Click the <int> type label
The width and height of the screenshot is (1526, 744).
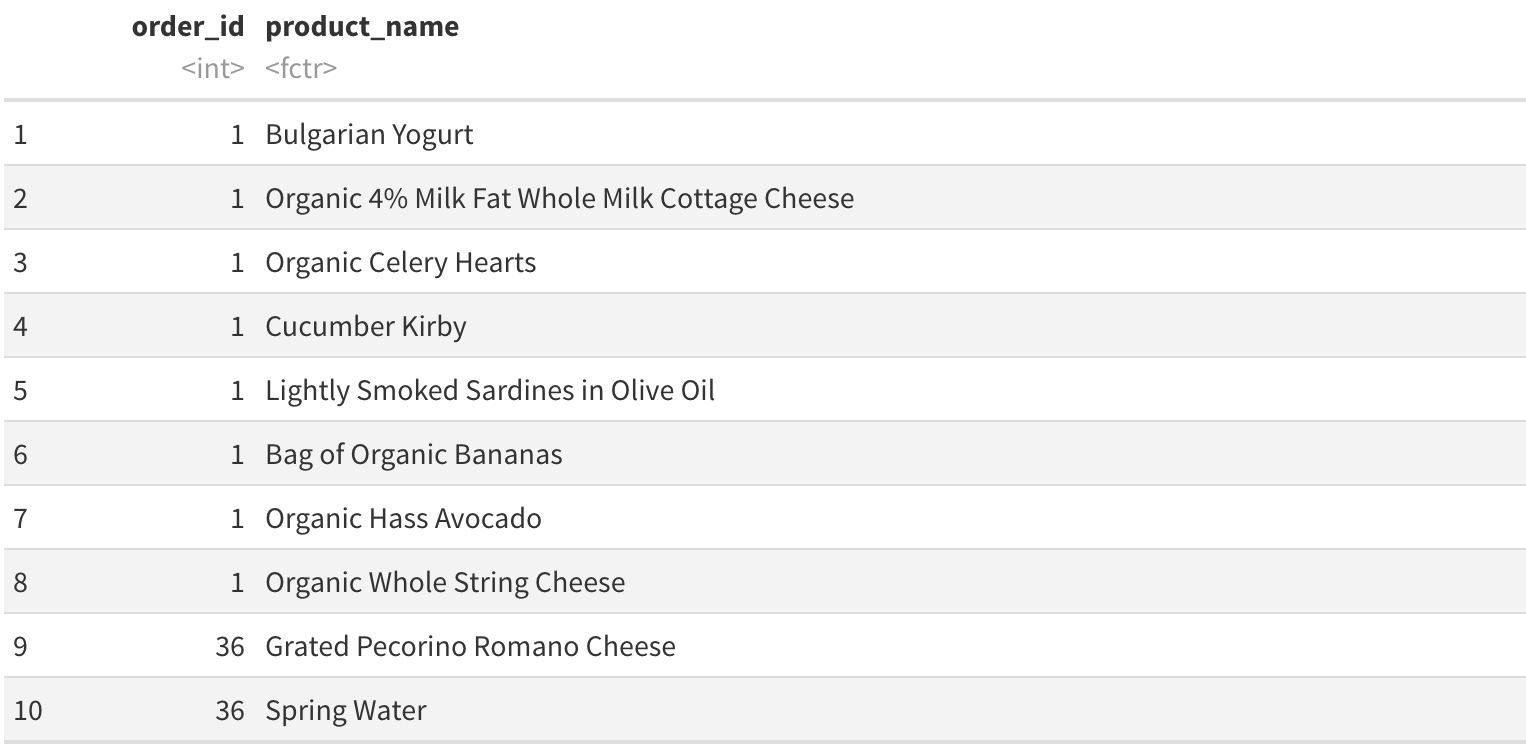[x=213, y=69]
